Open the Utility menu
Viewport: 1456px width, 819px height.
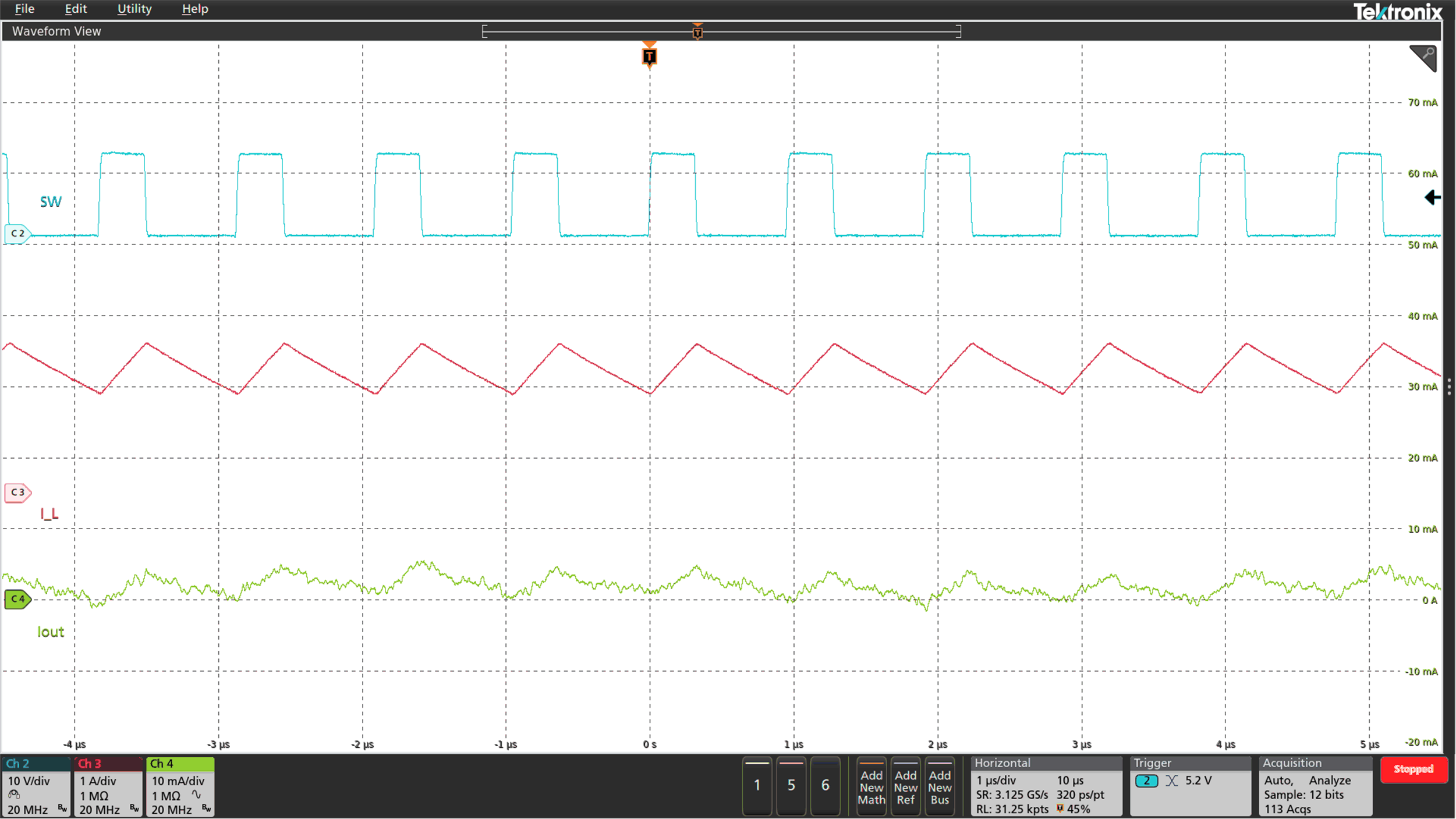[x=134, y=9]
